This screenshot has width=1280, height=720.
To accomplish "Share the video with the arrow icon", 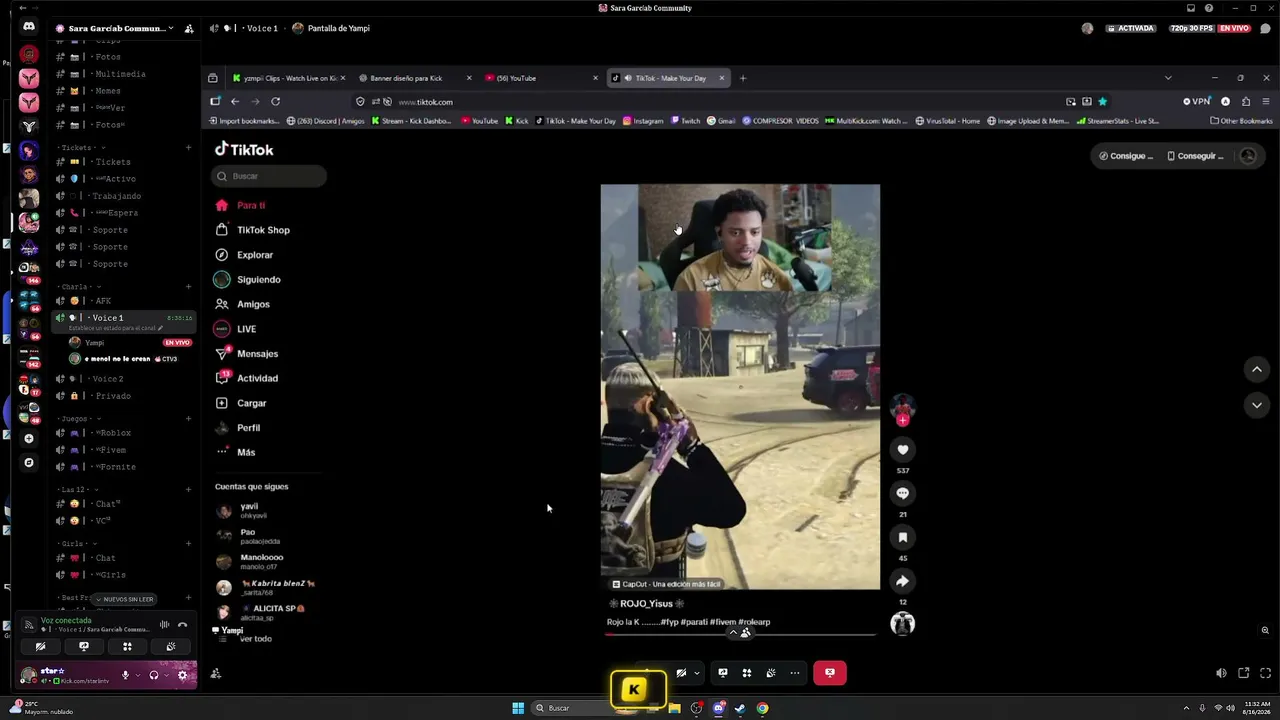I will coord(903,581).
